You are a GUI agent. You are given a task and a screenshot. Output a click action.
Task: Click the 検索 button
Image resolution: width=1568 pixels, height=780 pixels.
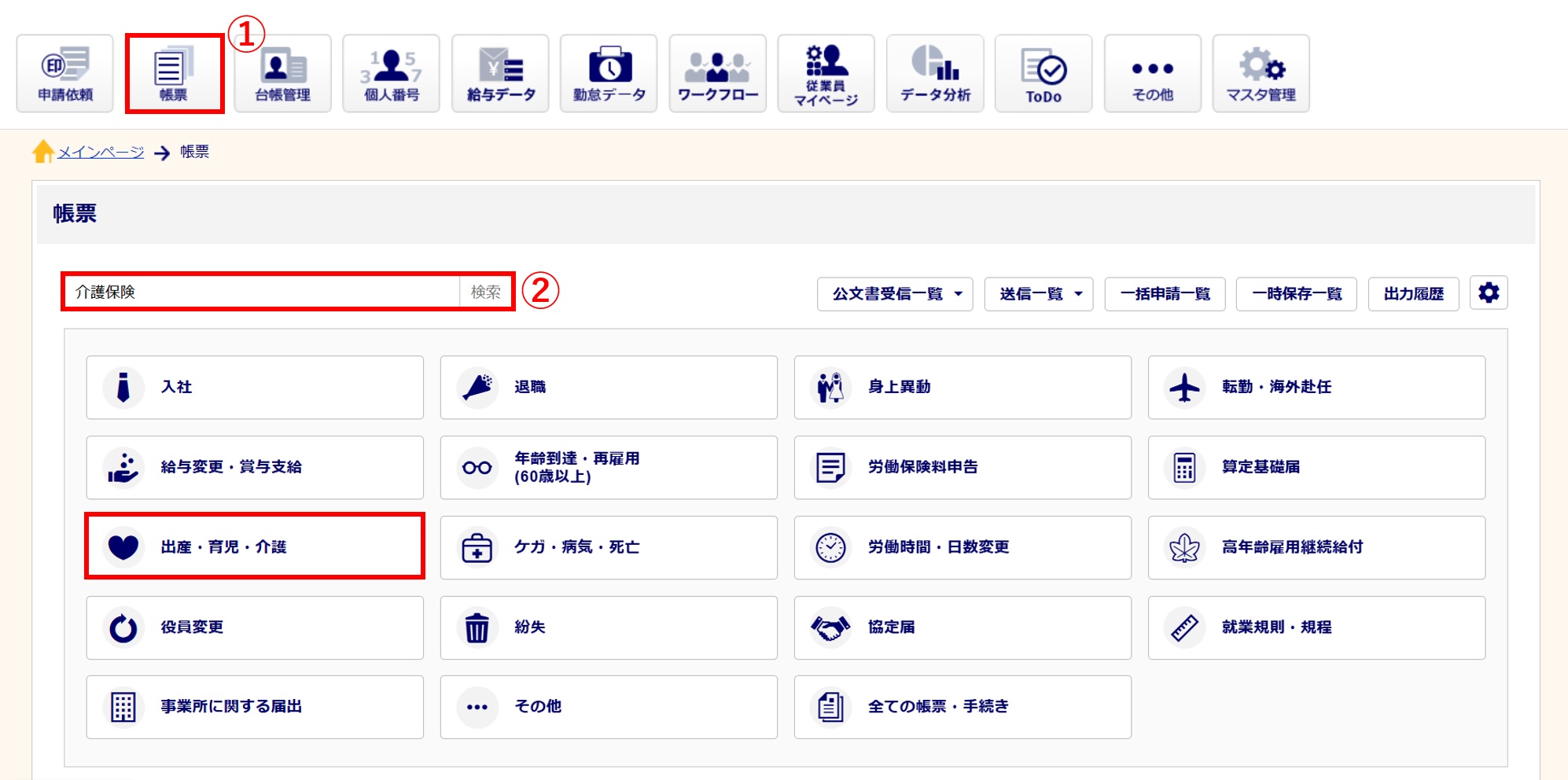pos(485,292)
